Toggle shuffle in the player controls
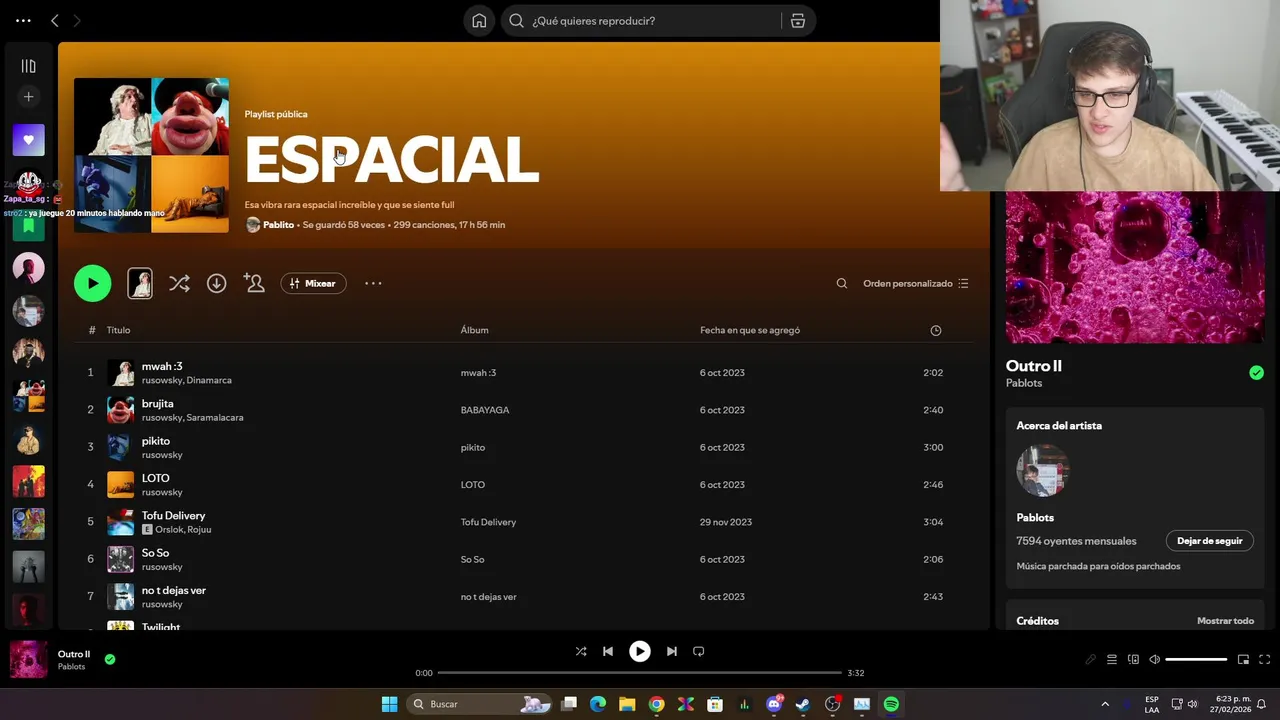Viewport: 1280px width, 720px height. (x=581, y=651)
